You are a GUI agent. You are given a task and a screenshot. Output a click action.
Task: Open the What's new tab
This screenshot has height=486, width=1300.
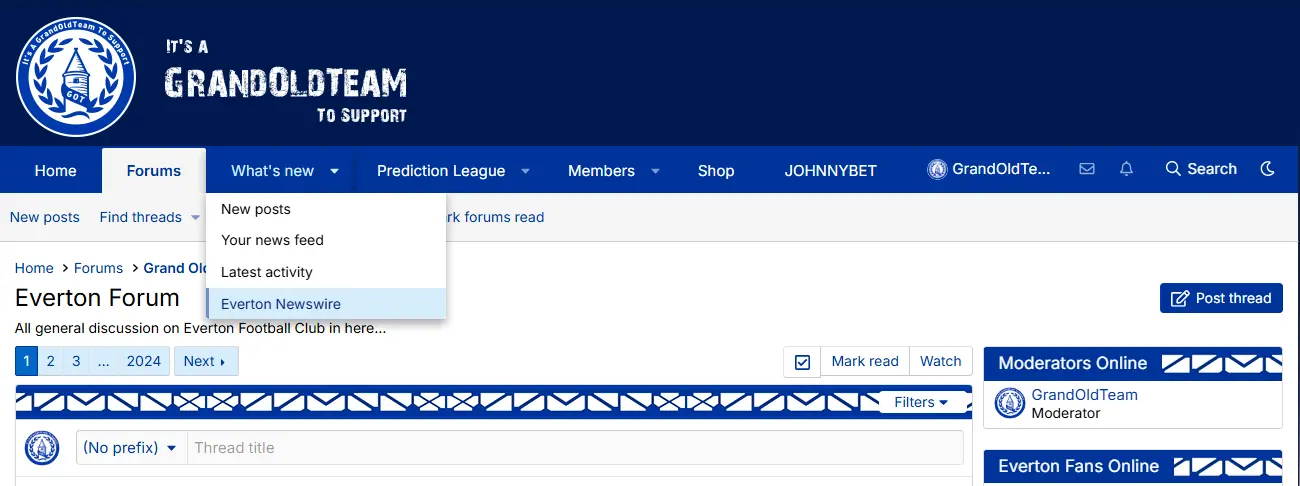(x=272, y=171)
